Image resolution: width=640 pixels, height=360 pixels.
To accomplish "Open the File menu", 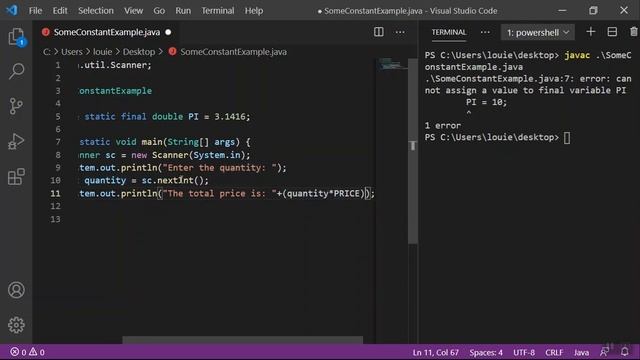I will pos(35,11).
